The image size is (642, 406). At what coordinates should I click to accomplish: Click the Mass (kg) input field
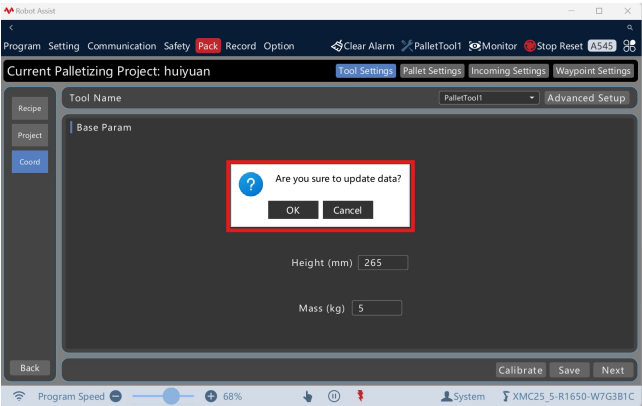[377, 308]
